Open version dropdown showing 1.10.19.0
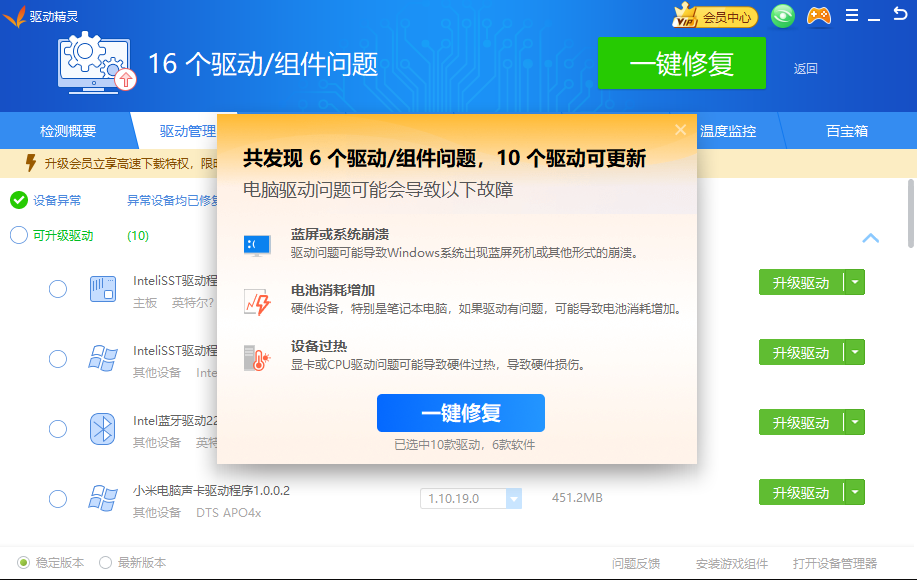The image size is (917, 580). coord(513,498)
